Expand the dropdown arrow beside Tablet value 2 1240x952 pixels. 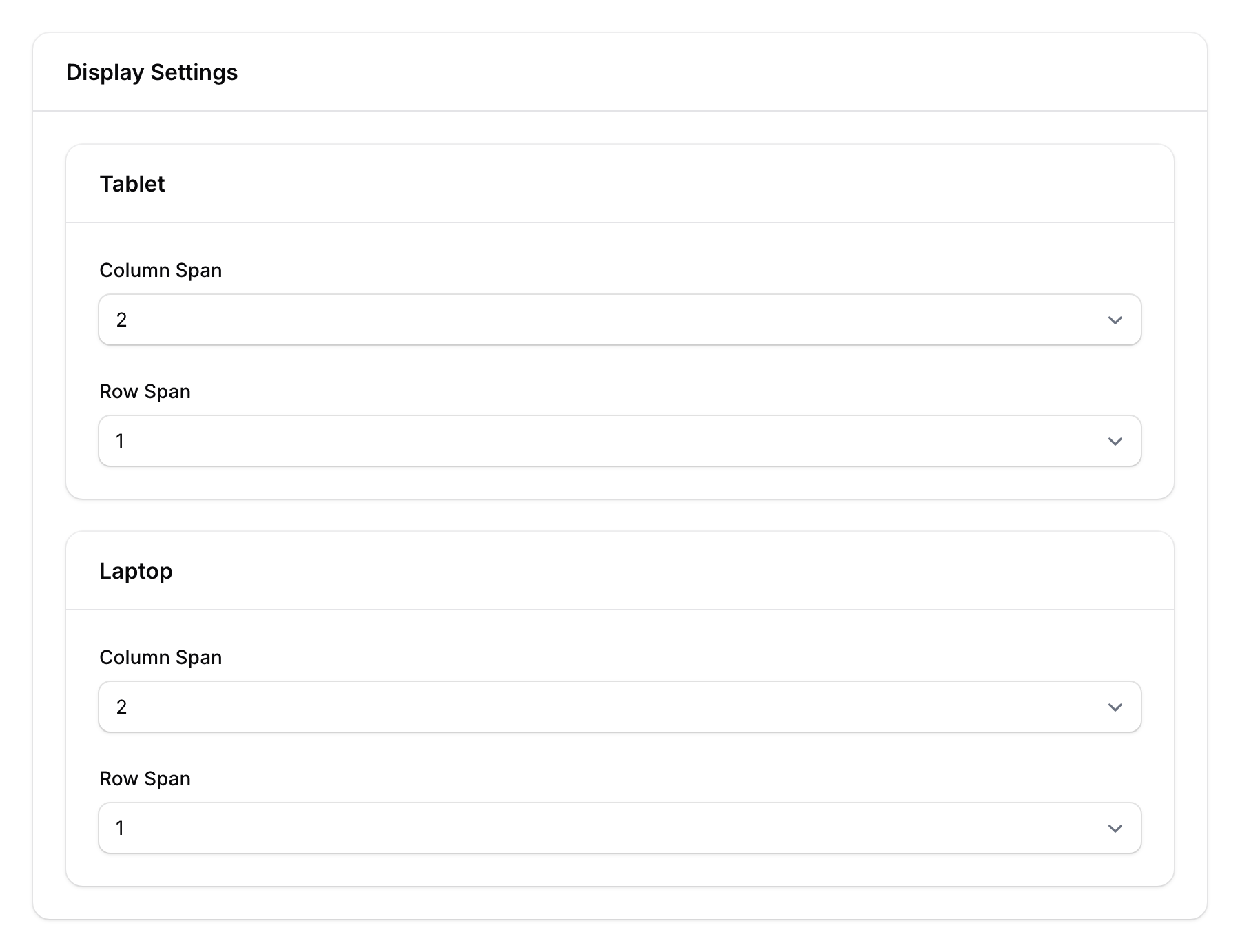coord(1116,320)
